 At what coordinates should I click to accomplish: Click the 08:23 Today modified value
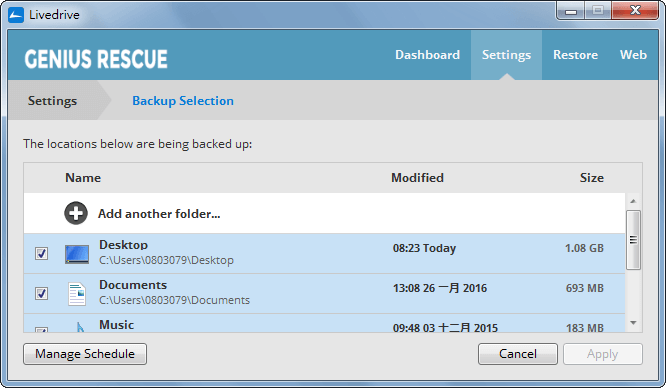(424, 248)
